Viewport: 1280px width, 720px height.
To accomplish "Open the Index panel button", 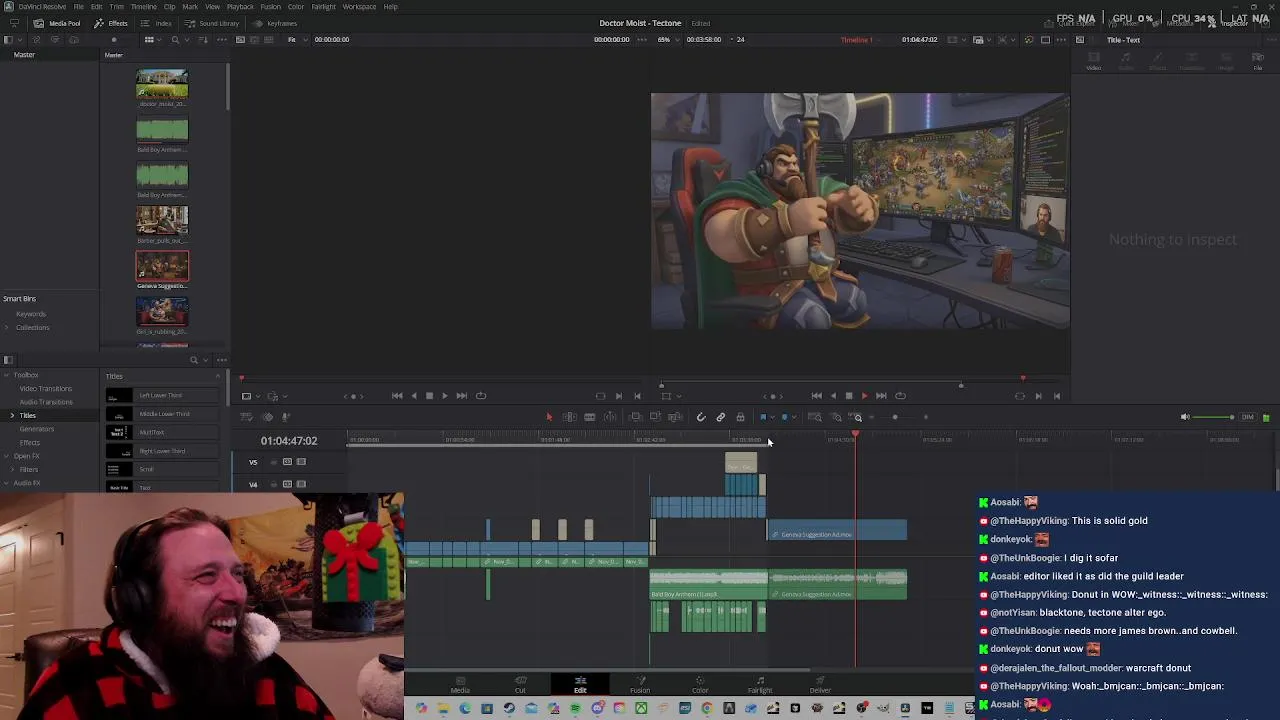I will tap(157, 23).
